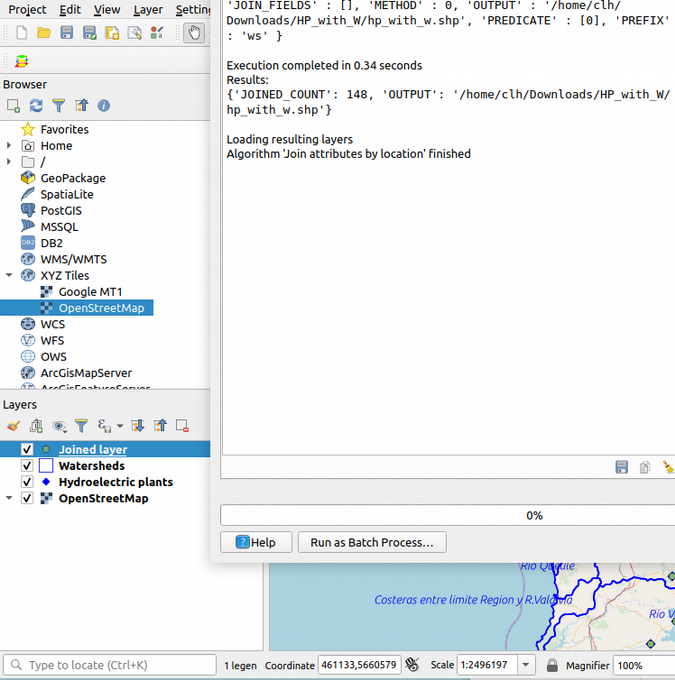Open a project with the folder icon
The image size is (675, 680).
coord(44,33)
